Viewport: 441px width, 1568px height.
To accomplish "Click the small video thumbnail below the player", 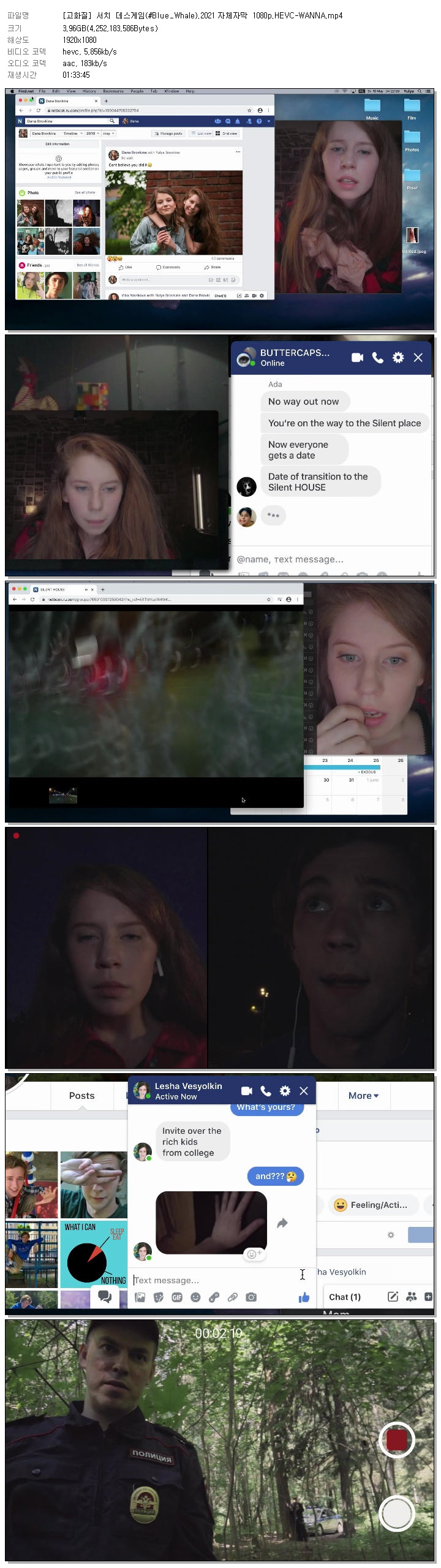I will pos(63,794).
